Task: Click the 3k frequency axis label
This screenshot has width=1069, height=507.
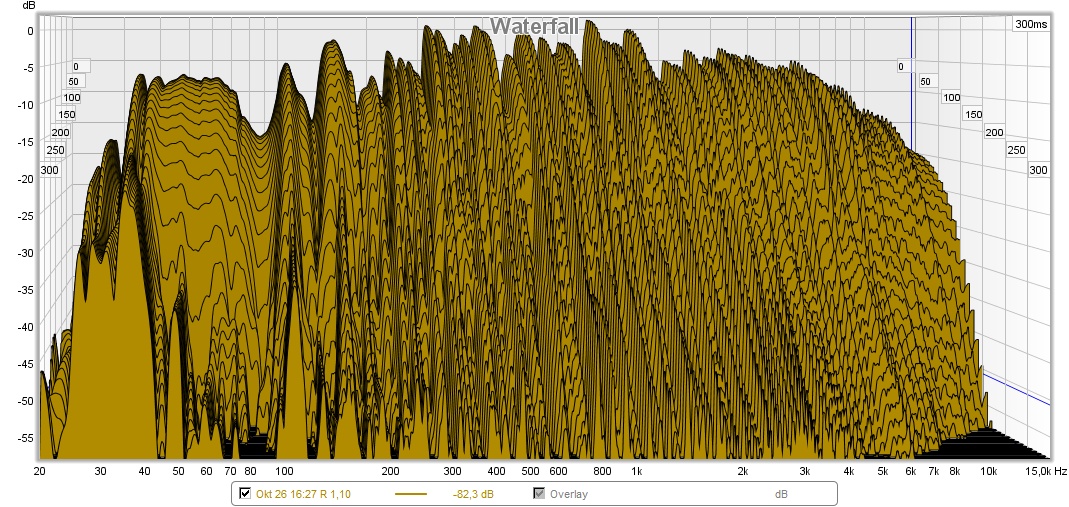Action: tap(805, 471)
